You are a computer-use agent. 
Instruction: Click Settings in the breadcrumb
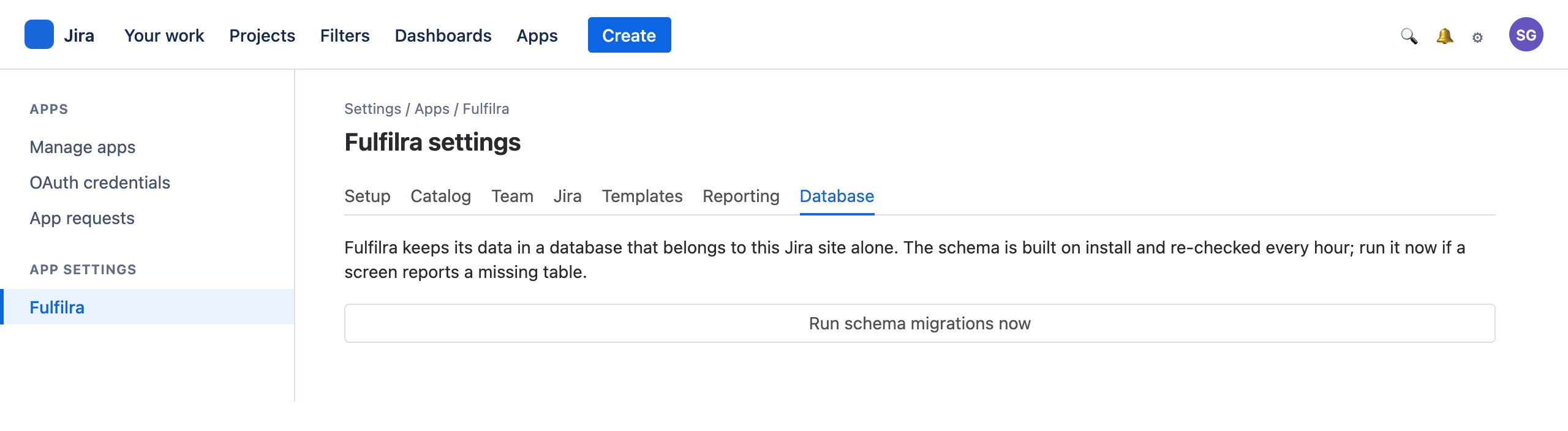372,108
